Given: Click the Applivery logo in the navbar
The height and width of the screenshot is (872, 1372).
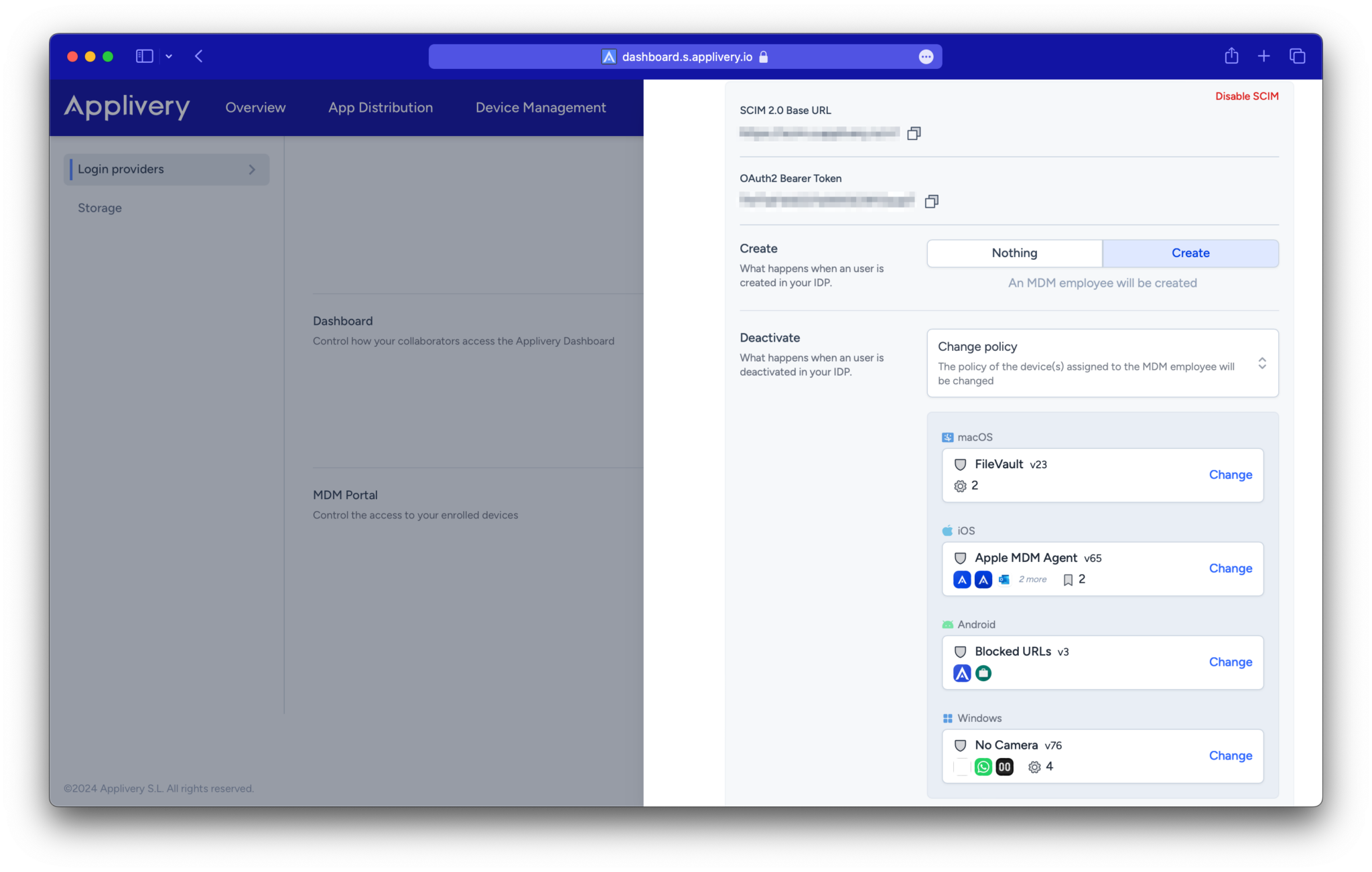Looking at the screenshot, I should click(127, 107).
